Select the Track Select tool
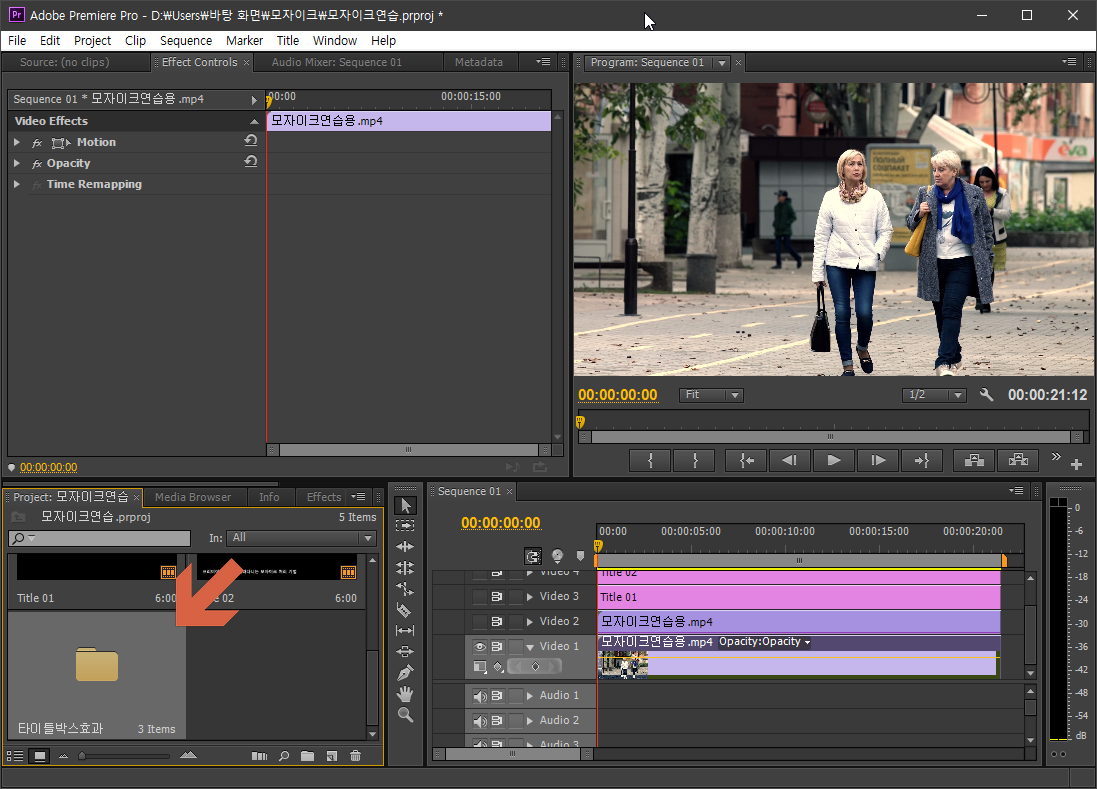1097x789 pixels. [x=405, y=526]
